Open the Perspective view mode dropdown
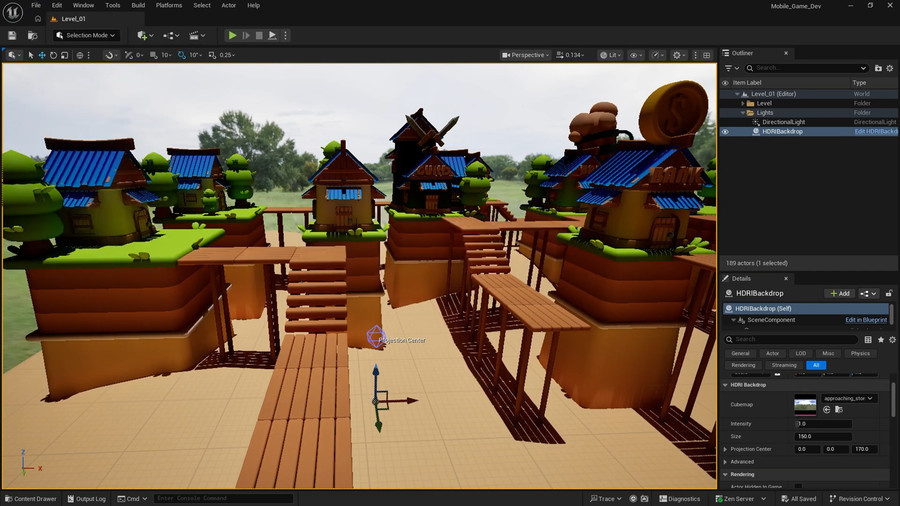Viewport: 900px width, 506px height. pos(525,55)
